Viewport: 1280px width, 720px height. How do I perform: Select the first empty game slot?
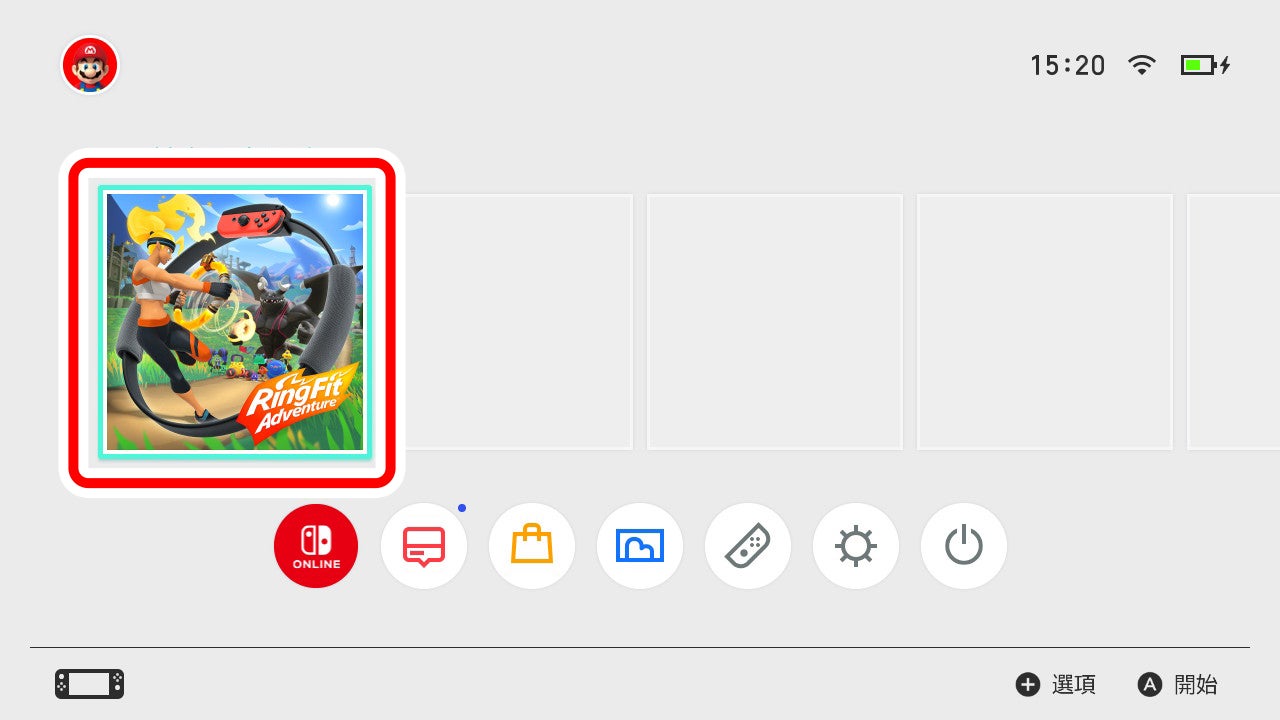click(x=519, y=322)
